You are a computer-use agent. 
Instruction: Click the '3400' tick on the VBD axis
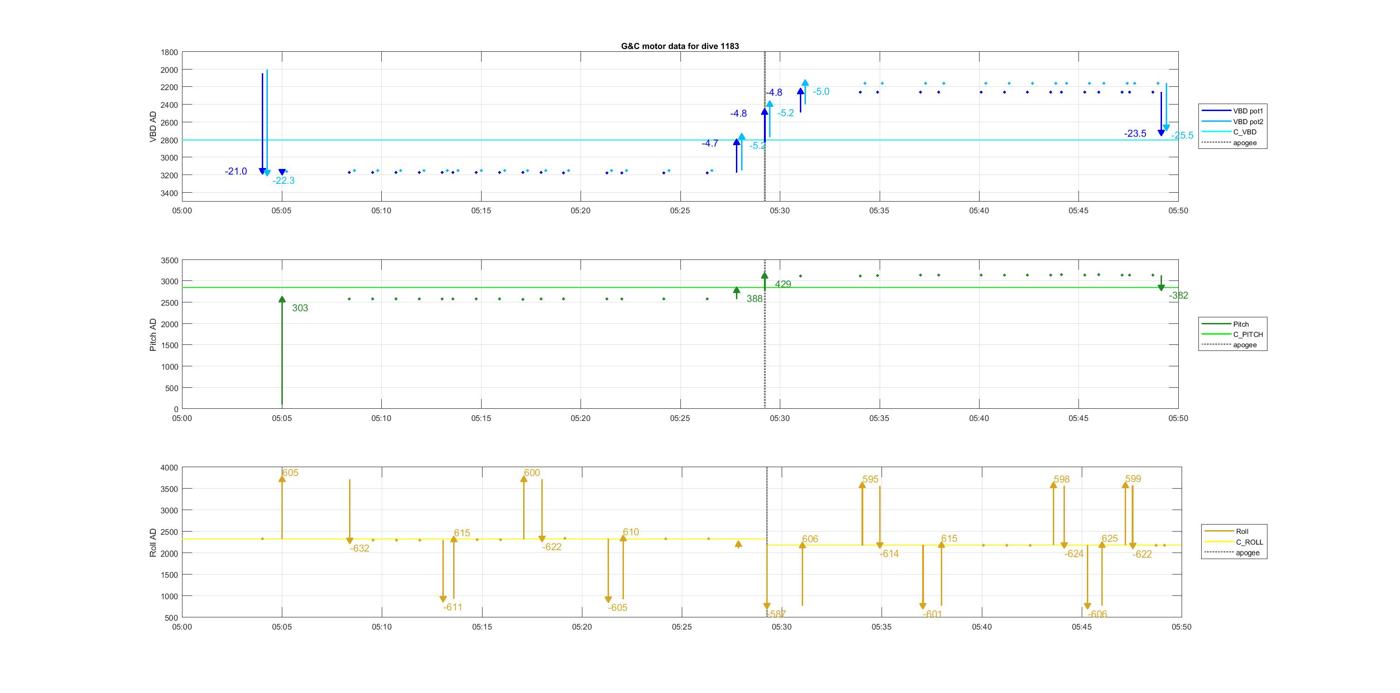168,193
